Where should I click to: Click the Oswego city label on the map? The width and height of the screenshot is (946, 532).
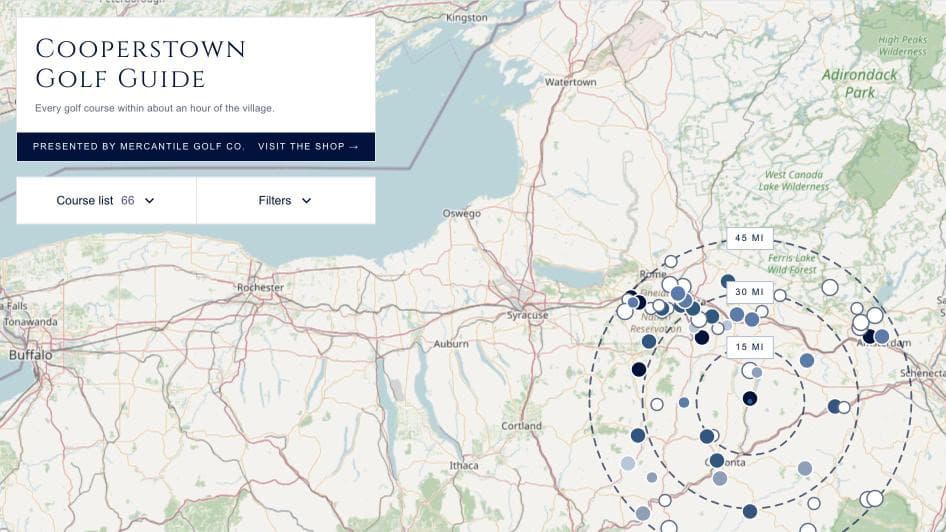(x=462, y=213)
